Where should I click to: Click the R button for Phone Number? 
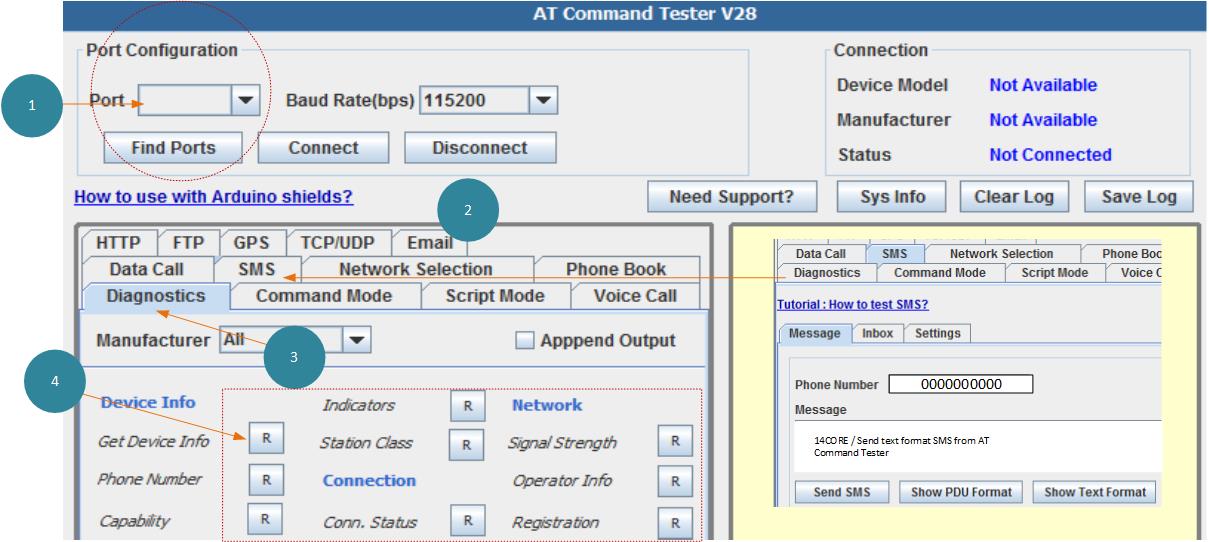(265, 479)
